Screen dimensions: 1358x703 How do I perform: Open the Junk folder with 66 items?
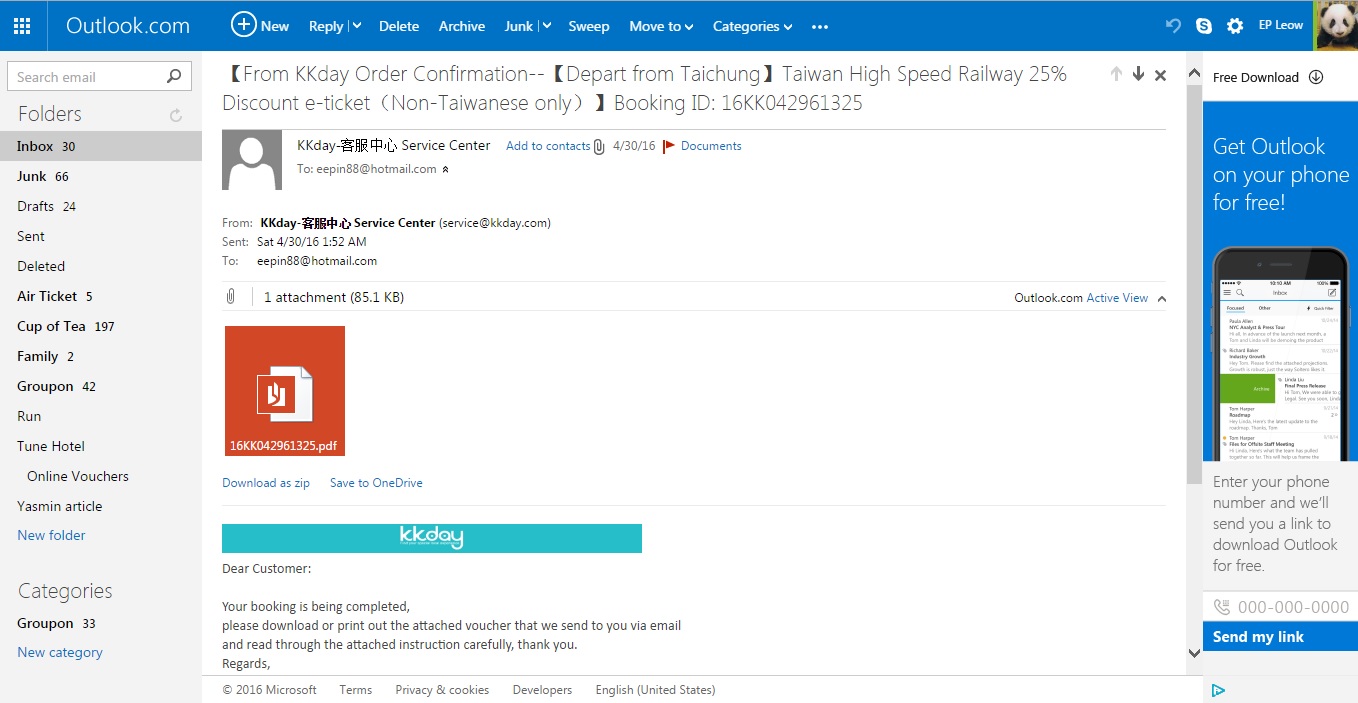click(x=100, y=176)
